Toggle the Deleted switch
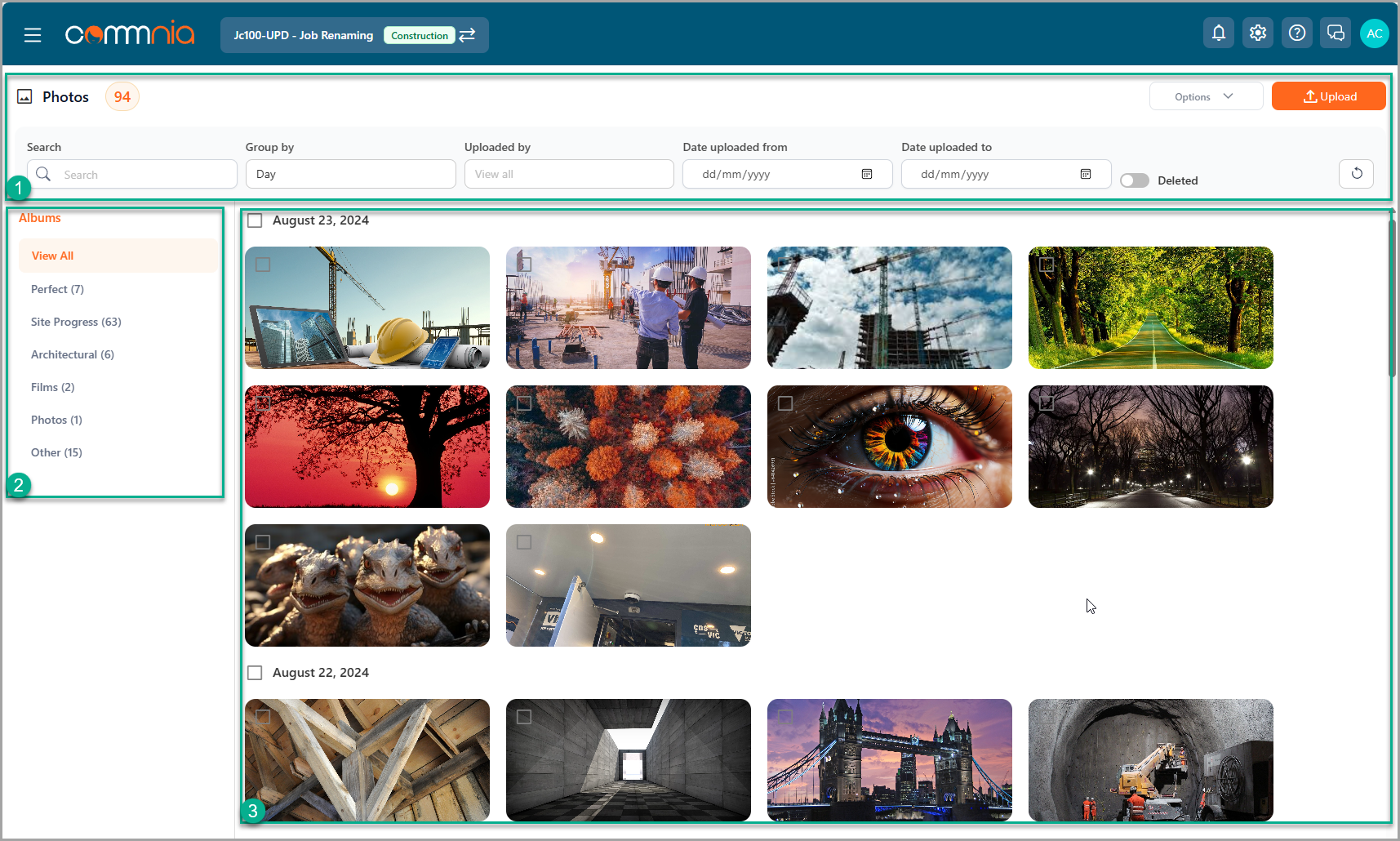 pyautogui.click(x=1134, y=180)
